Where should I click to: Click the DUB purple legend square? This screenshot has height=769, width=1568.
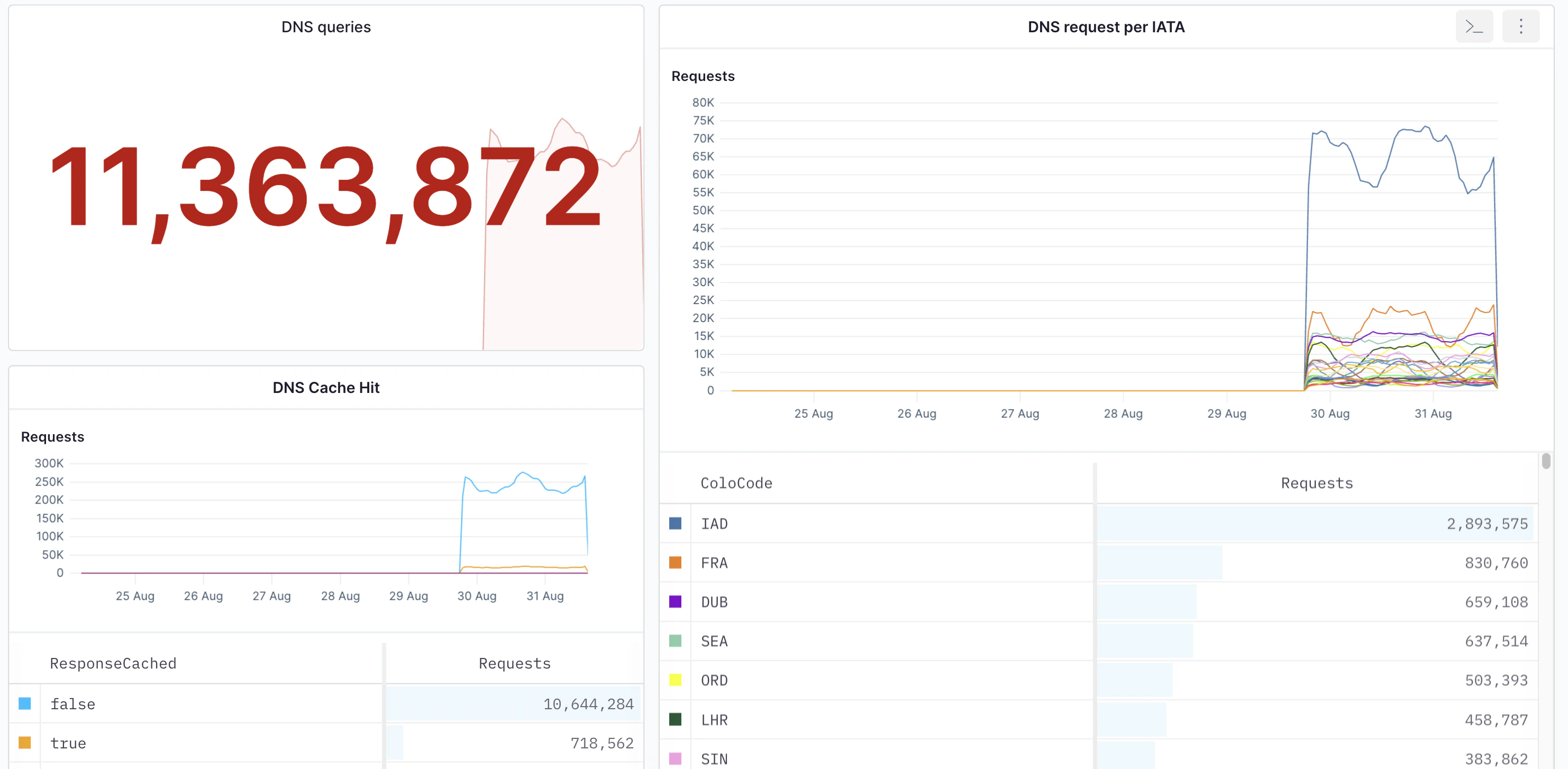coord(674,601)
